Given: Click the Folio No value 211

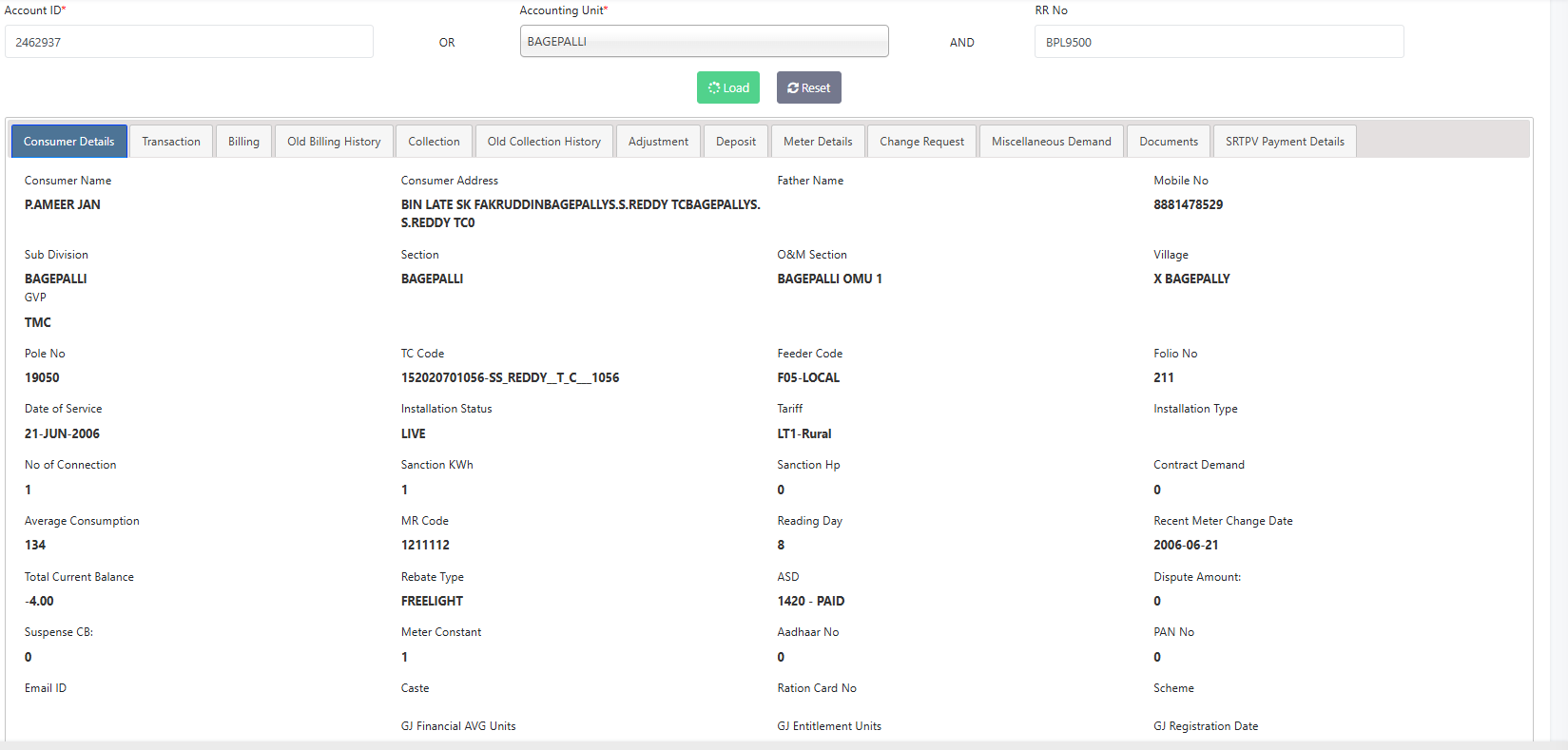Looking at the screenshot, I should point(1164,377).
